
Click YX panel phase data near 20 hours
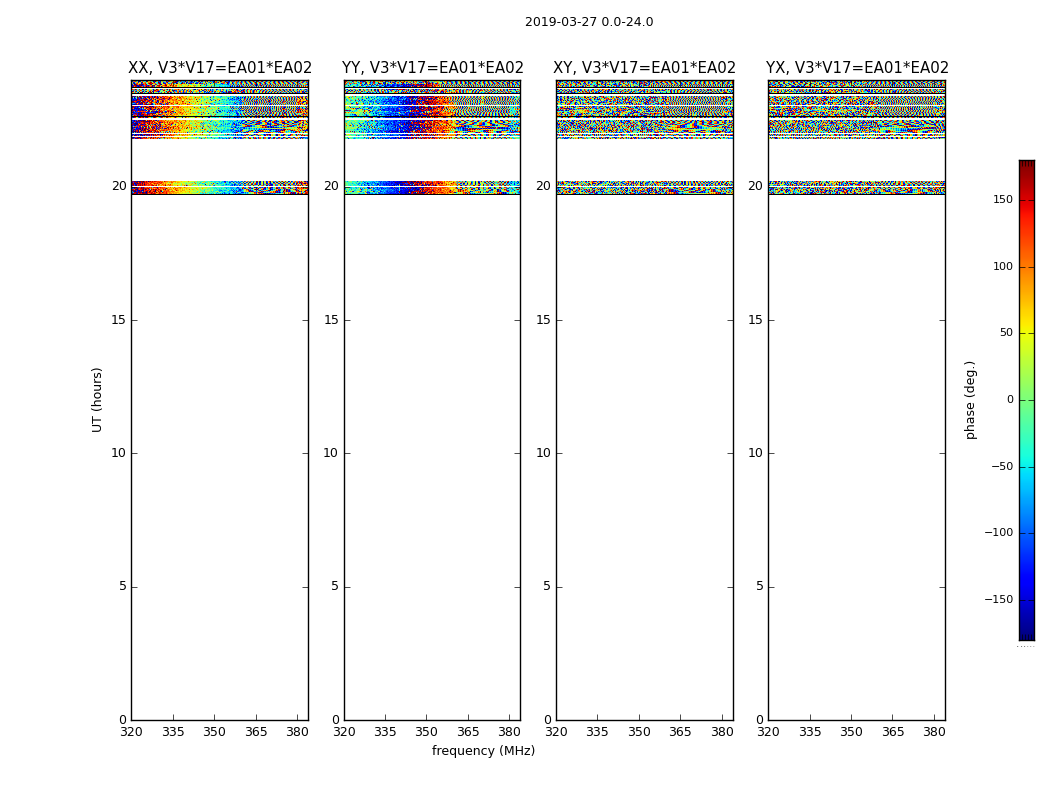[x=857, y=187]
